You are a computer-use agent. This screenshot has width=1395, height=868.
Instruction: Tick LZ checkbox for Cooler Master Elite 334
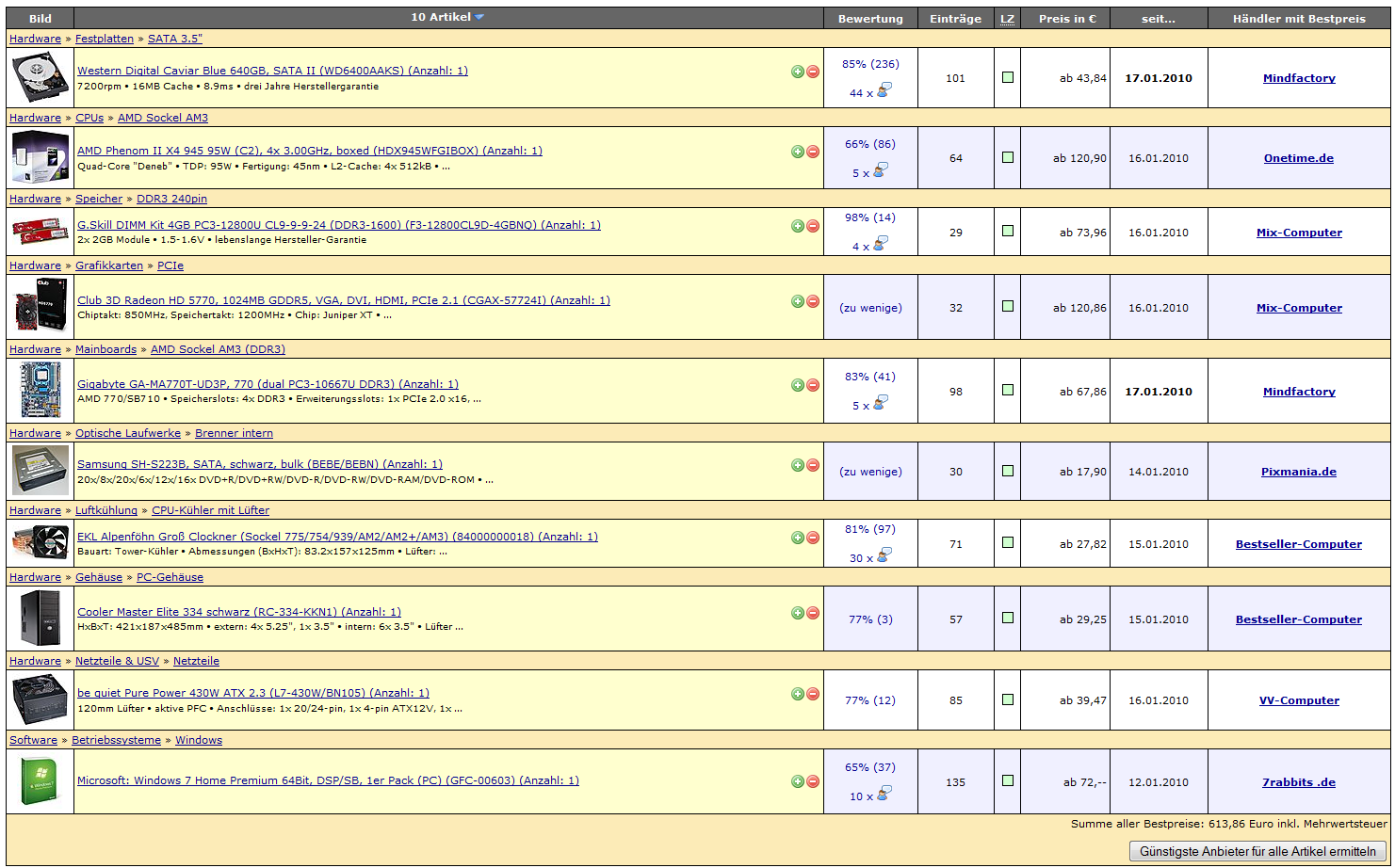pyautogui.click(x=1008, y=618)
